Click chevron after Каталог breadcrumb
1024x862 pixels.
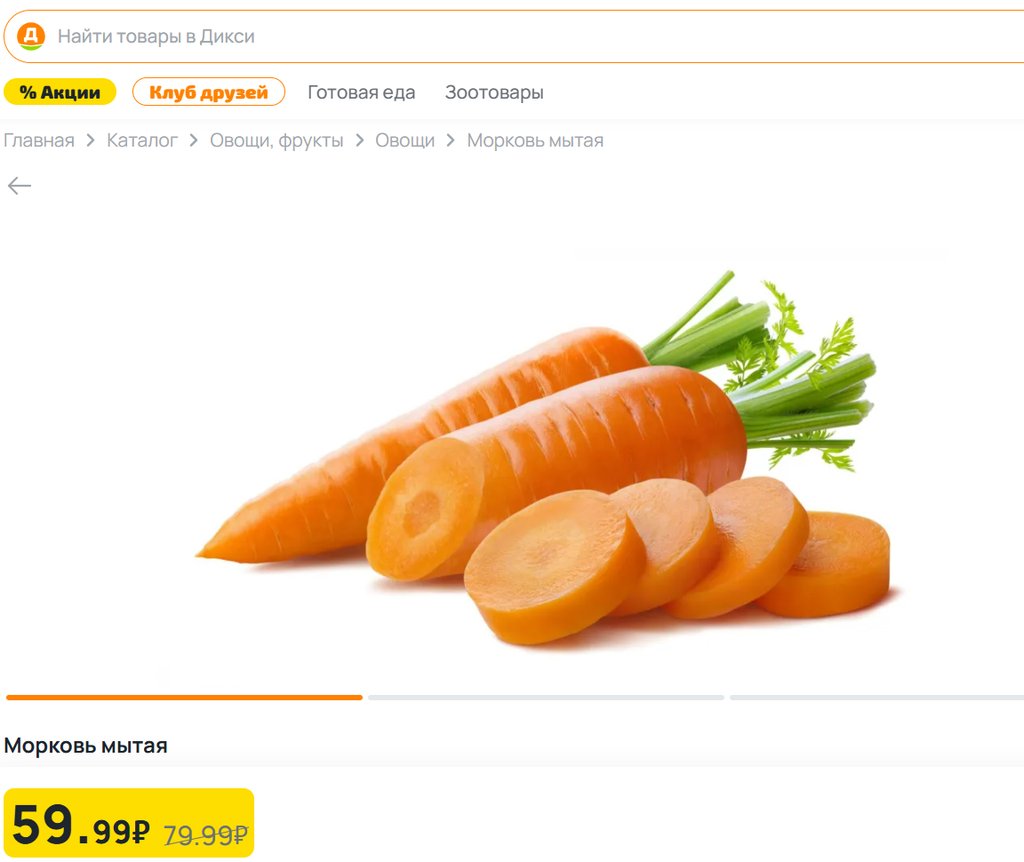193,140
